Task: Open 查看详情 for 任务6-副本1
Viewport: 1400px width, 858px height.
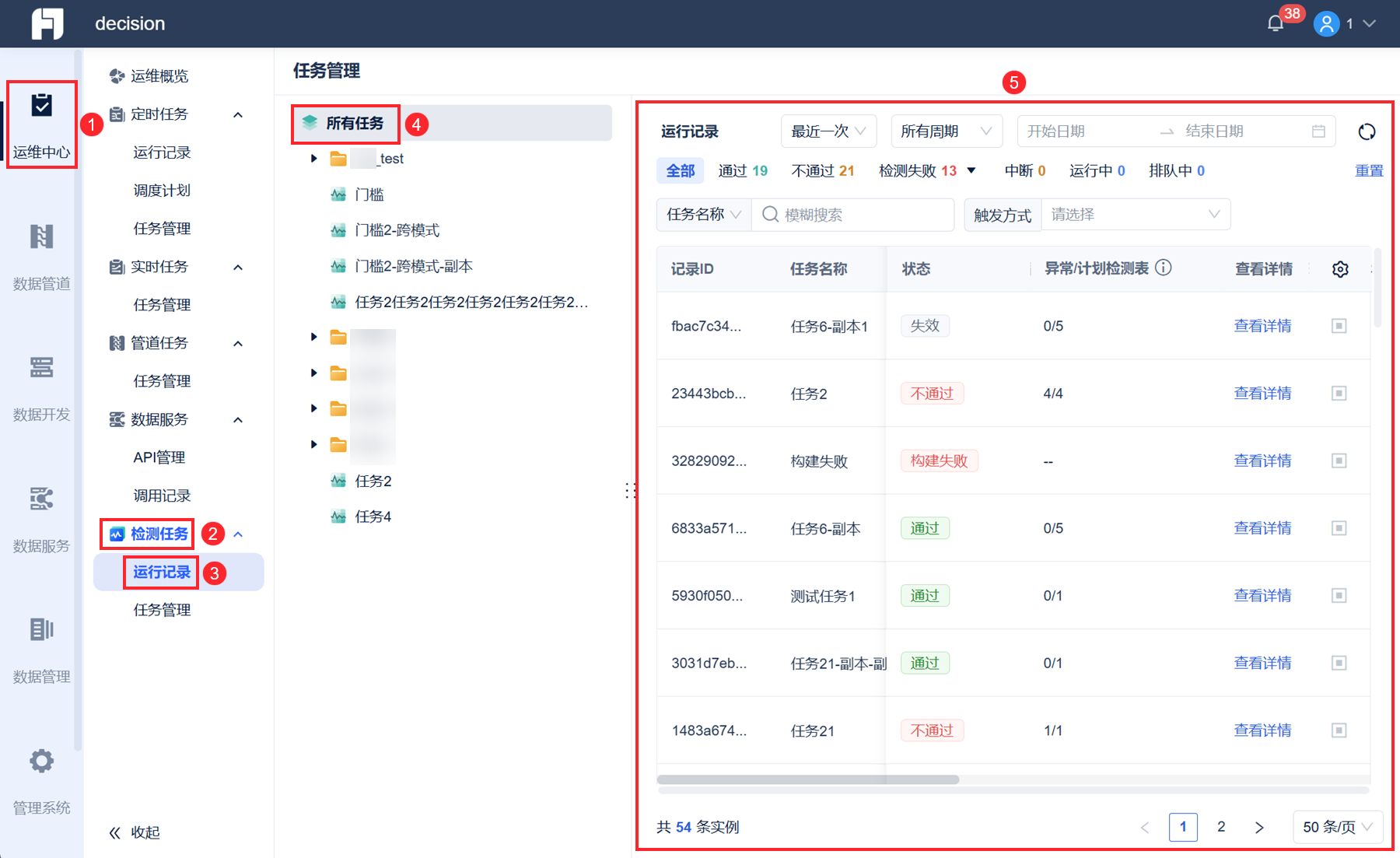Action: tap(1262, 326)
